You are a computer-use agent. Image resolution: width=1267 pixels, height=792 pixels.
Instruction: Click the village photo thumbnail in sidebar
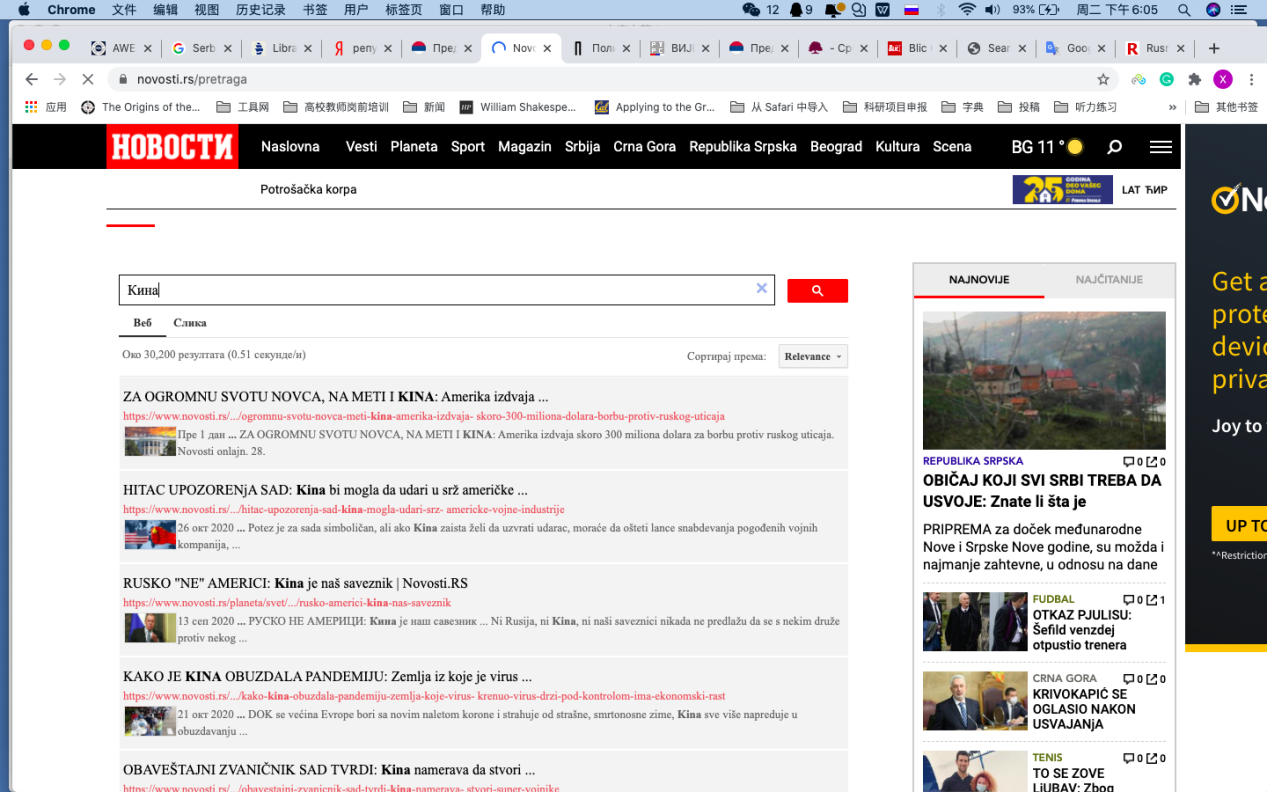click(x=1044, y=380)
